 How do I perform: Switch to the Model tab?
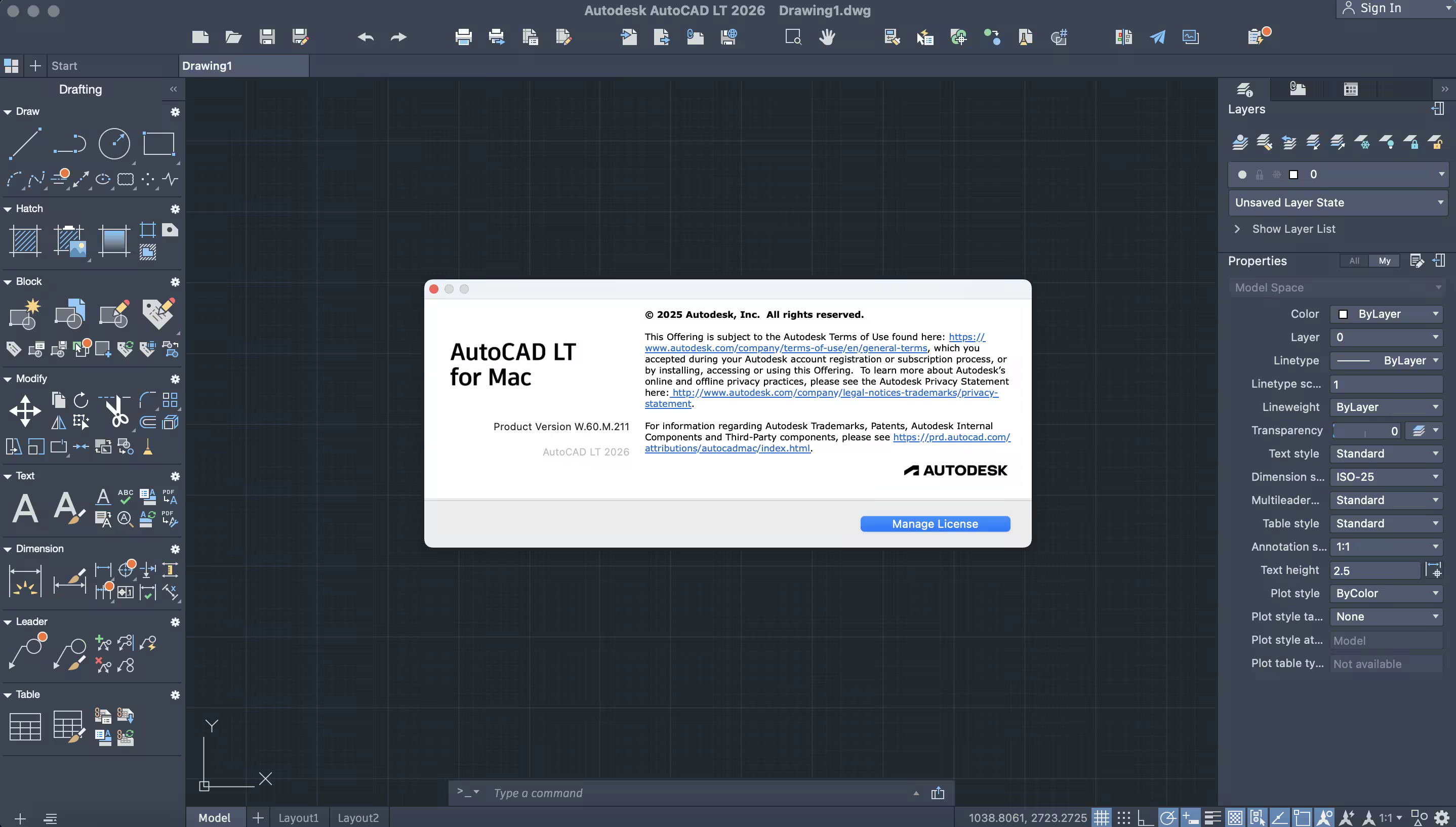pos(215,818)
